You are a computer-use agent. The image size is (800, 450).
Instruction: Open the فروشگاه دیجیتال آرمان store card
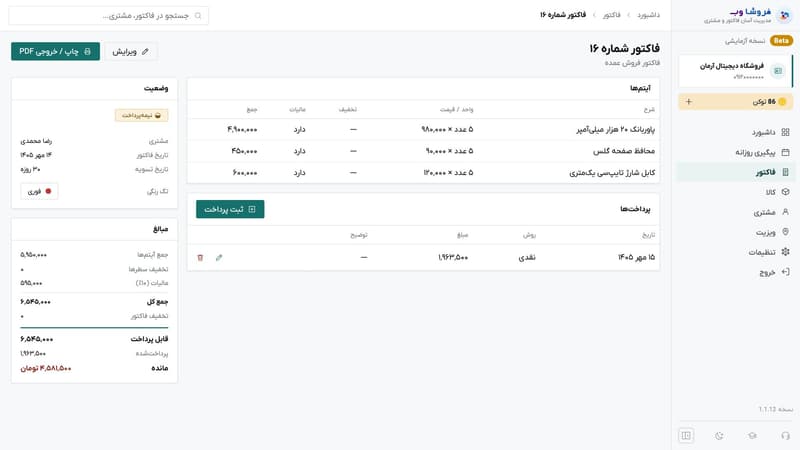pyautogui.click(x=736, y=71)
